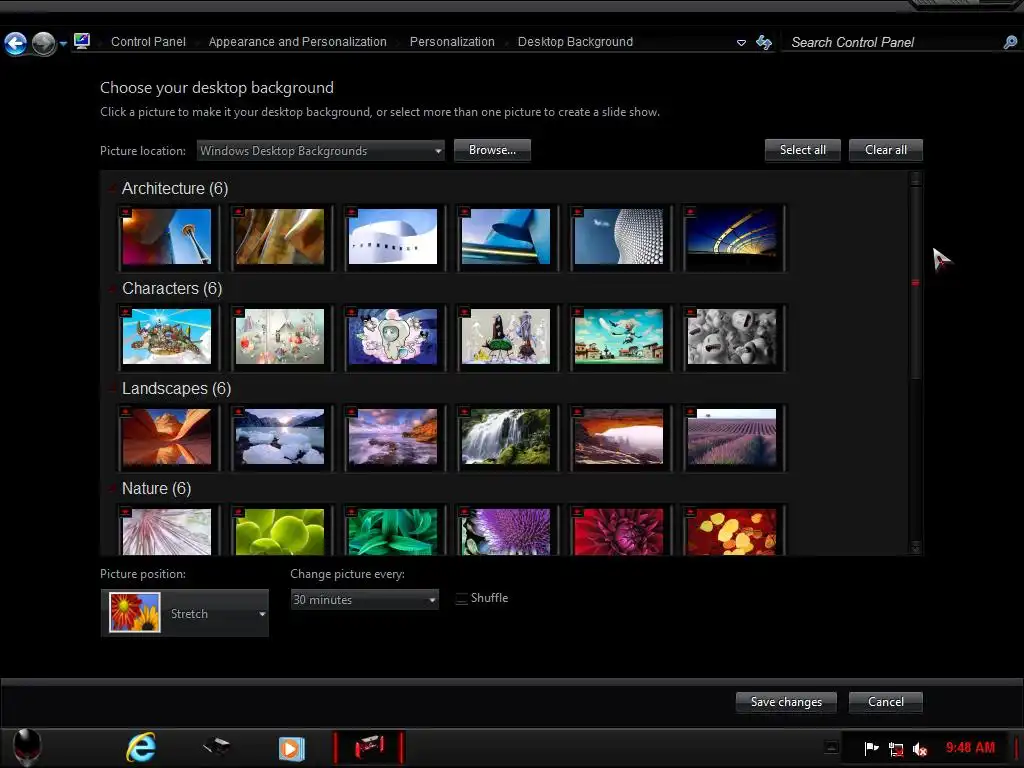Select Desktop Background breadcrumb
Viewport: 1024px width, 768px height.
[x=575, y=42]
